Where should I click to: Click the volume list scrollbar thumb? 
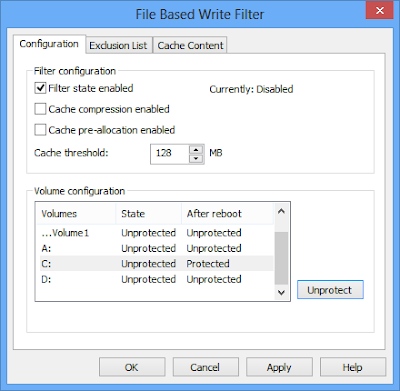coord(281,259)
